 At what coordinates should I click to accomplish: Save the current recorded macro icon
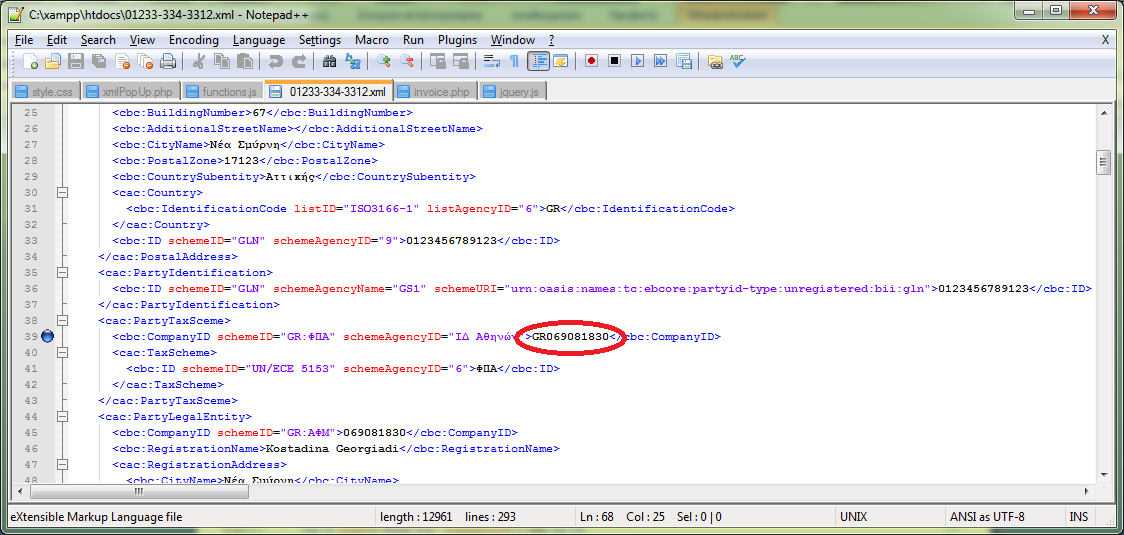point(683,62)
